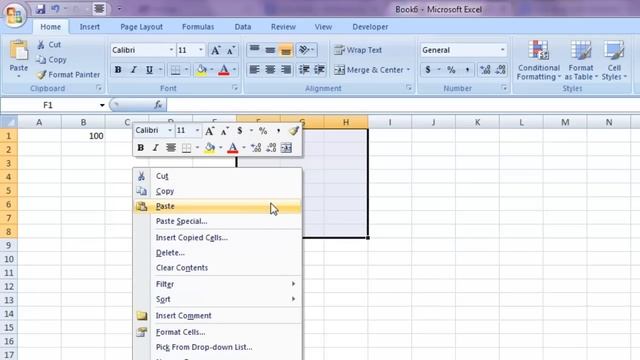
Task: Open Merge & Center dropdown arrow
Action: (x=408, y=70)
